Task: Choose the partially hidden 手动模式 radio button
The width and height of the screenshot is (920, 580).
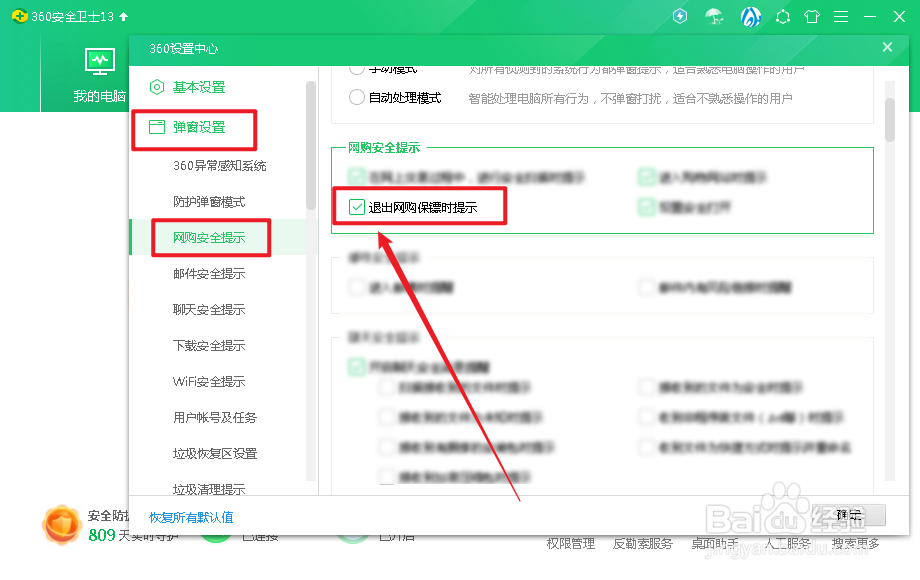Action: pyautogui.click(x=357, y=70)
